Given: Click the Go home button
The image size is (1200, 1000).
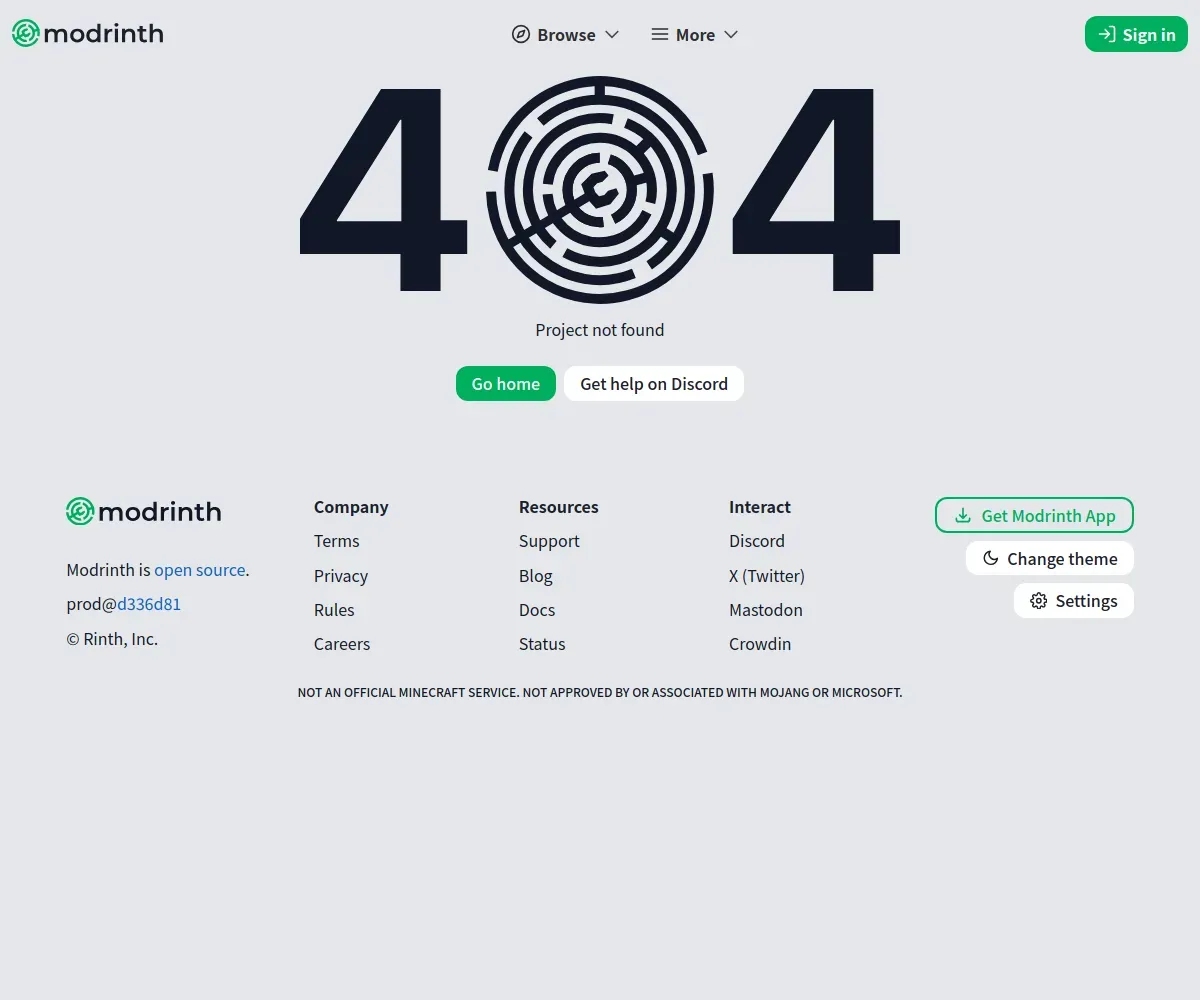Looking at the screenshot, I should [x=506, y=384].
